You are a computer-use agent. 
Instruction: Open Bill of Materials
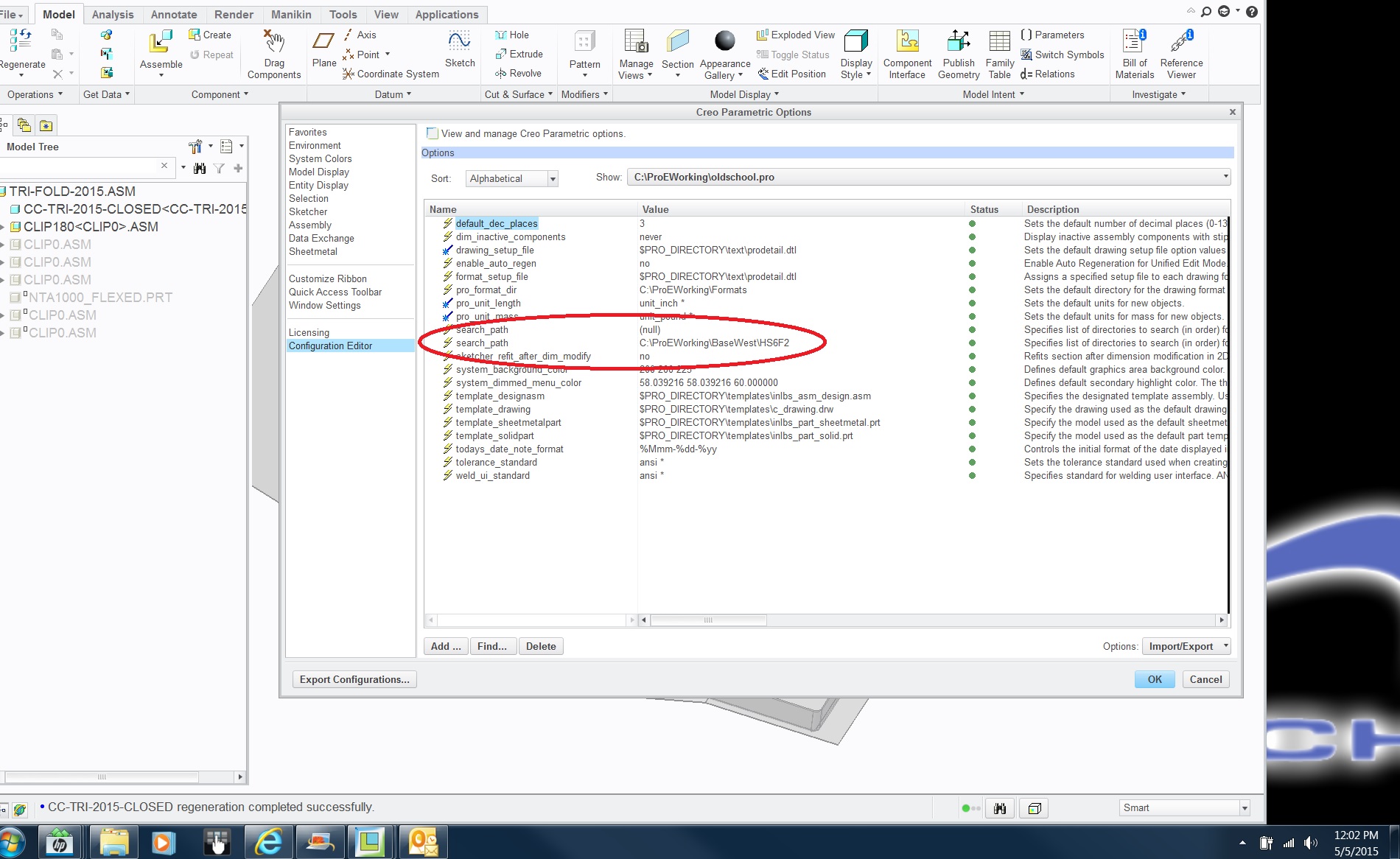coord(1134,54)
